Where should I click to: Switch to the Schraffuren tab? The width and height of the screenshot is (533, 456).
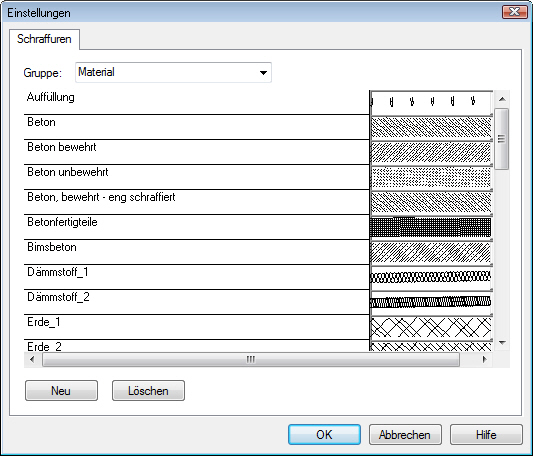[x=44, y=39]
